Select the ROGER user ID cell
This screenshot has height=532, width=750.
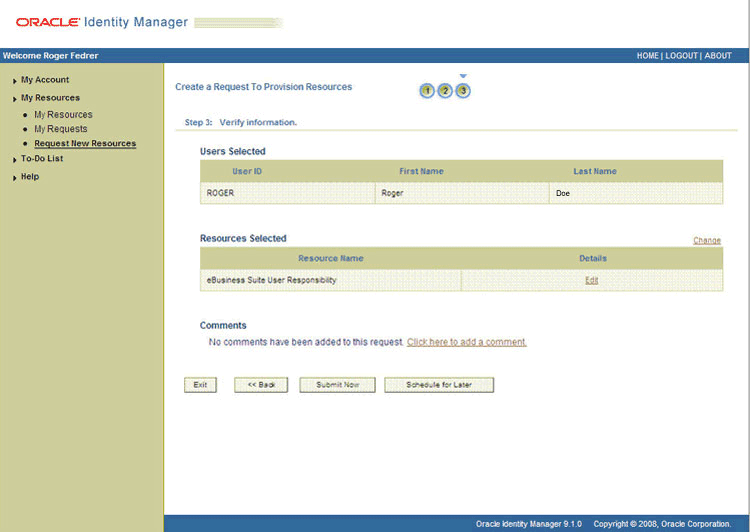click(x=287, y=193)
